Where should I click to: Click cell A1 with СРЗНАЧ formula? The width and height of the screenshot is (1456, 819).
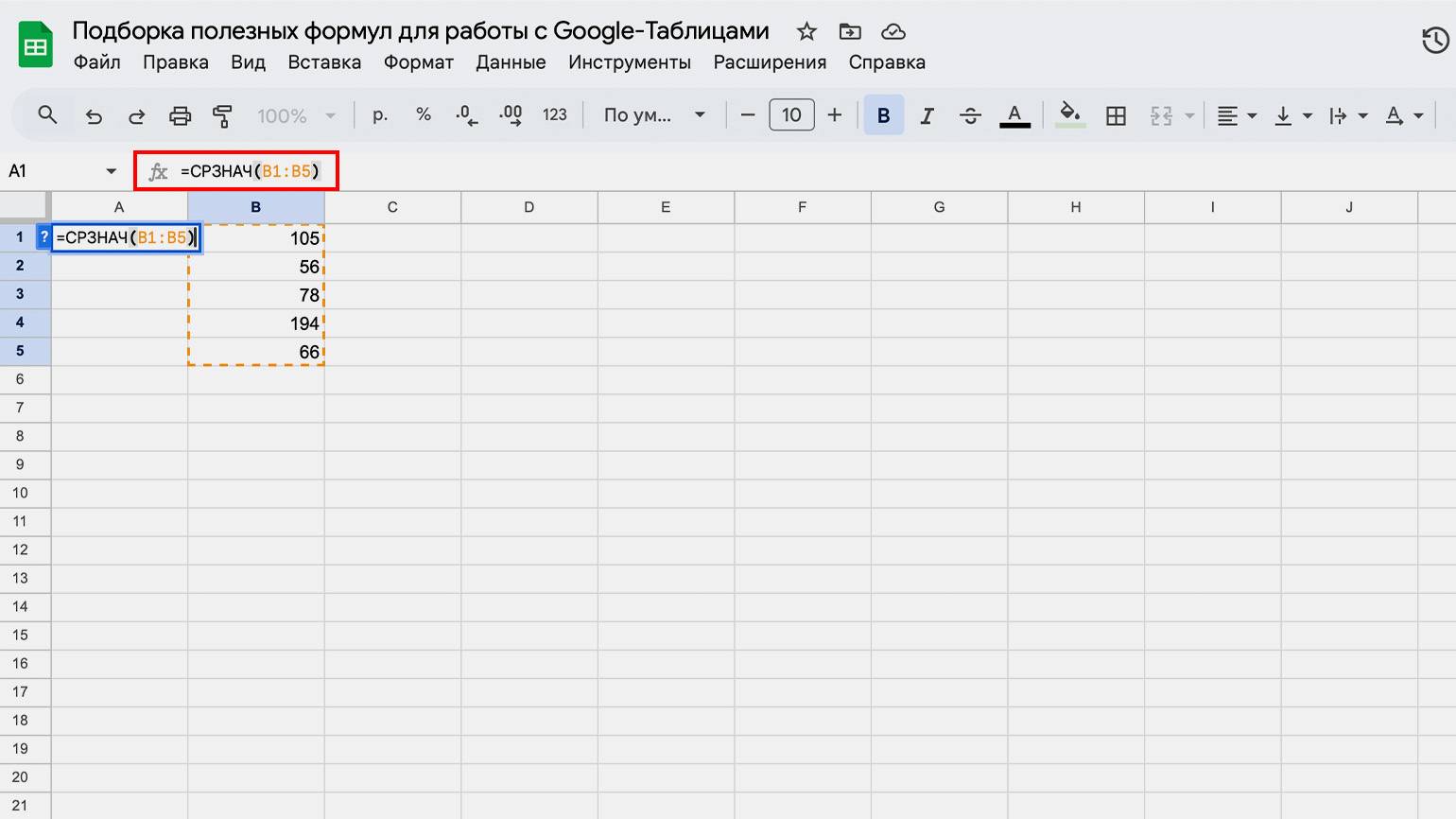(x=125, y=237)
